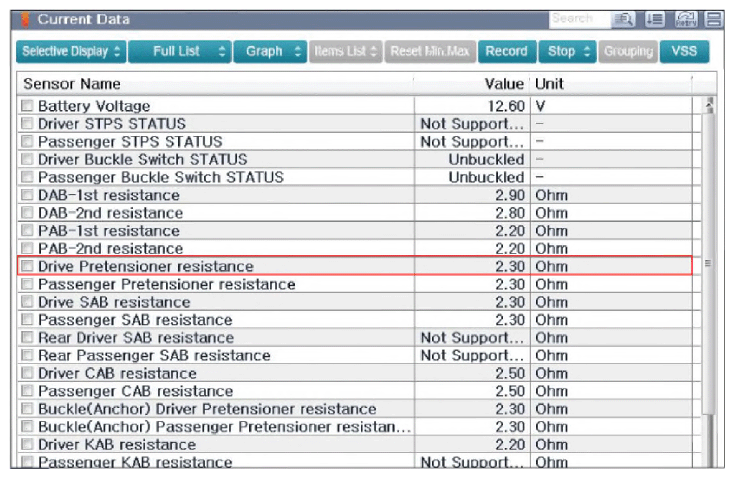Click the scrollbar middle grip handle

pyautogui.click(x=708, y=264)
